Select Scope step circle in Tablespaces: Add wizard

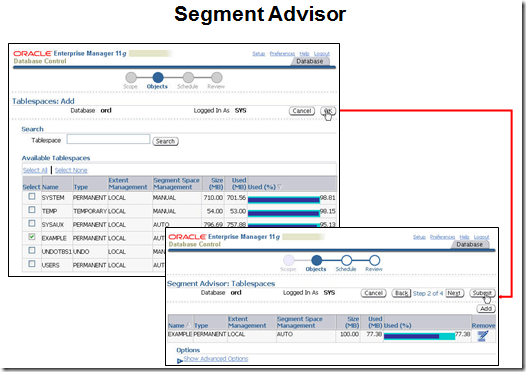pyautogui.click(x=131, y=77)
